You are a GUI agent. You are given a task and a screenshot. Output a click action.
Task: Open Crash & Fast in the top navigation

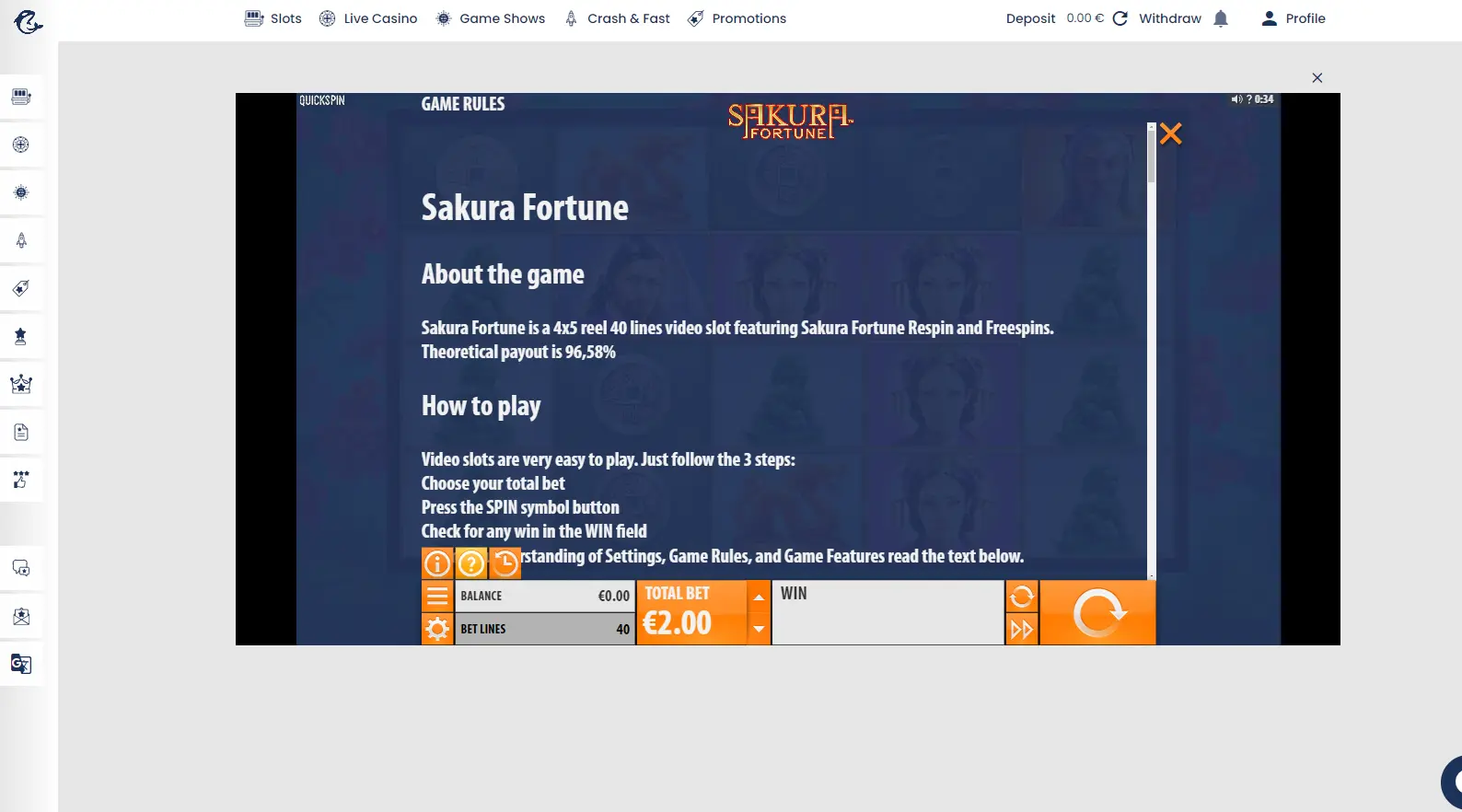click(617, 18)
